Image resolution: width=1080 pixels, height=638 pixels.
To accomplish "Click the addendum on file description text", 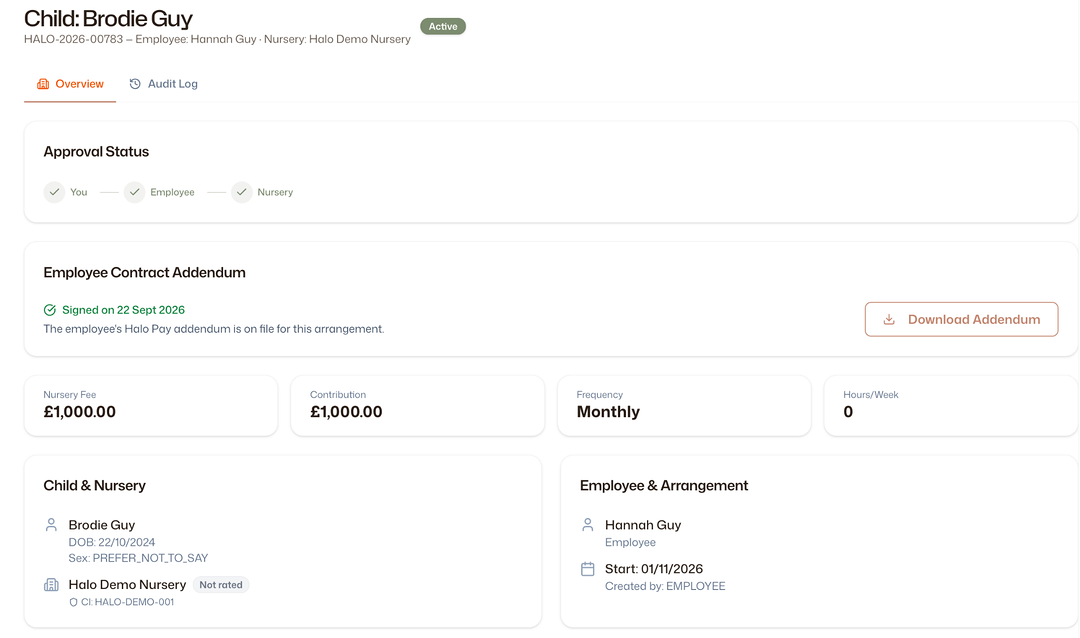I will (x=214, y=329).
